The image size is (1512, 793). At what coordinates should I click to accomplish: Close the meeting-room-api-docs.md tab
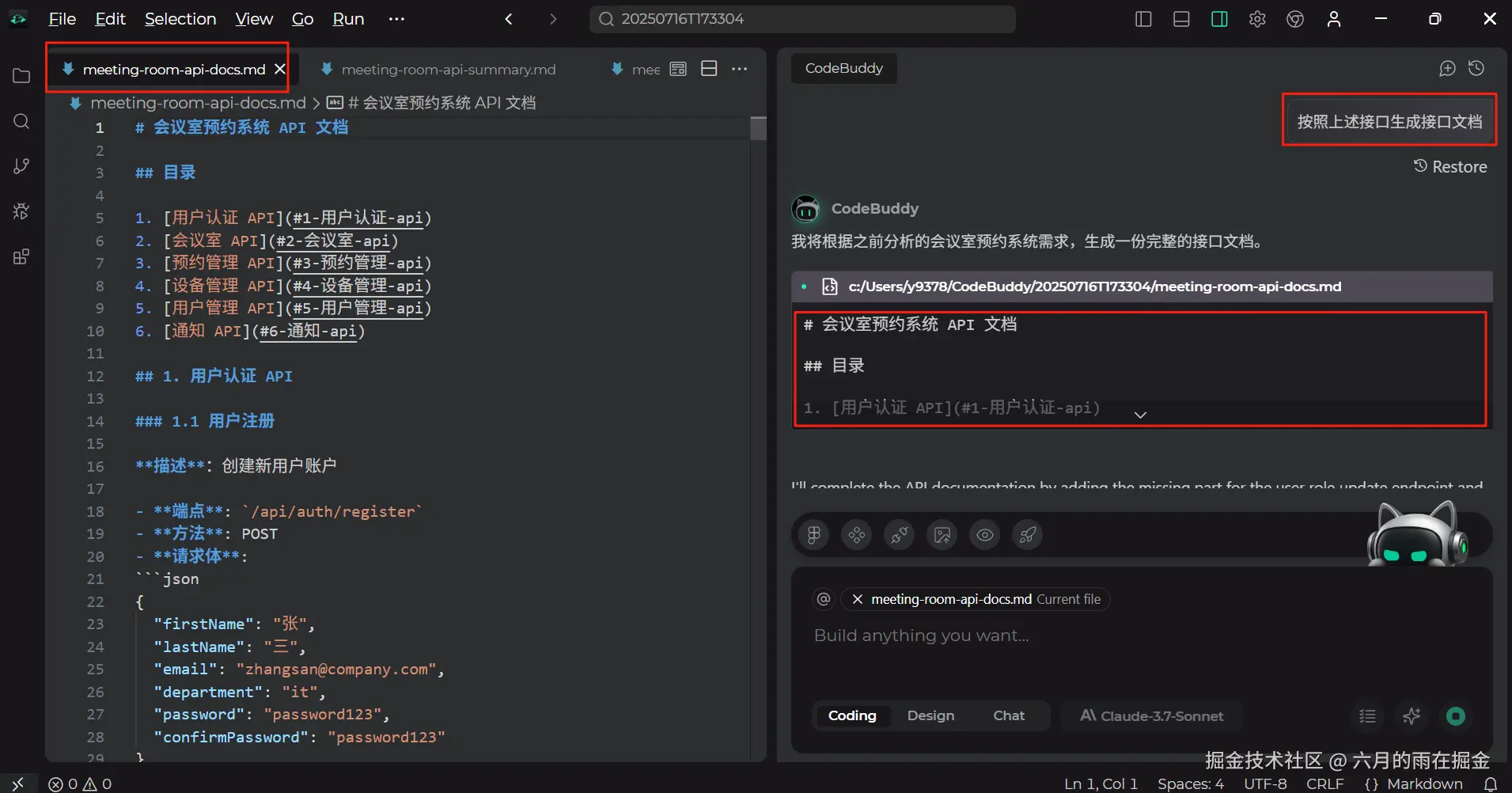(279, 69)
